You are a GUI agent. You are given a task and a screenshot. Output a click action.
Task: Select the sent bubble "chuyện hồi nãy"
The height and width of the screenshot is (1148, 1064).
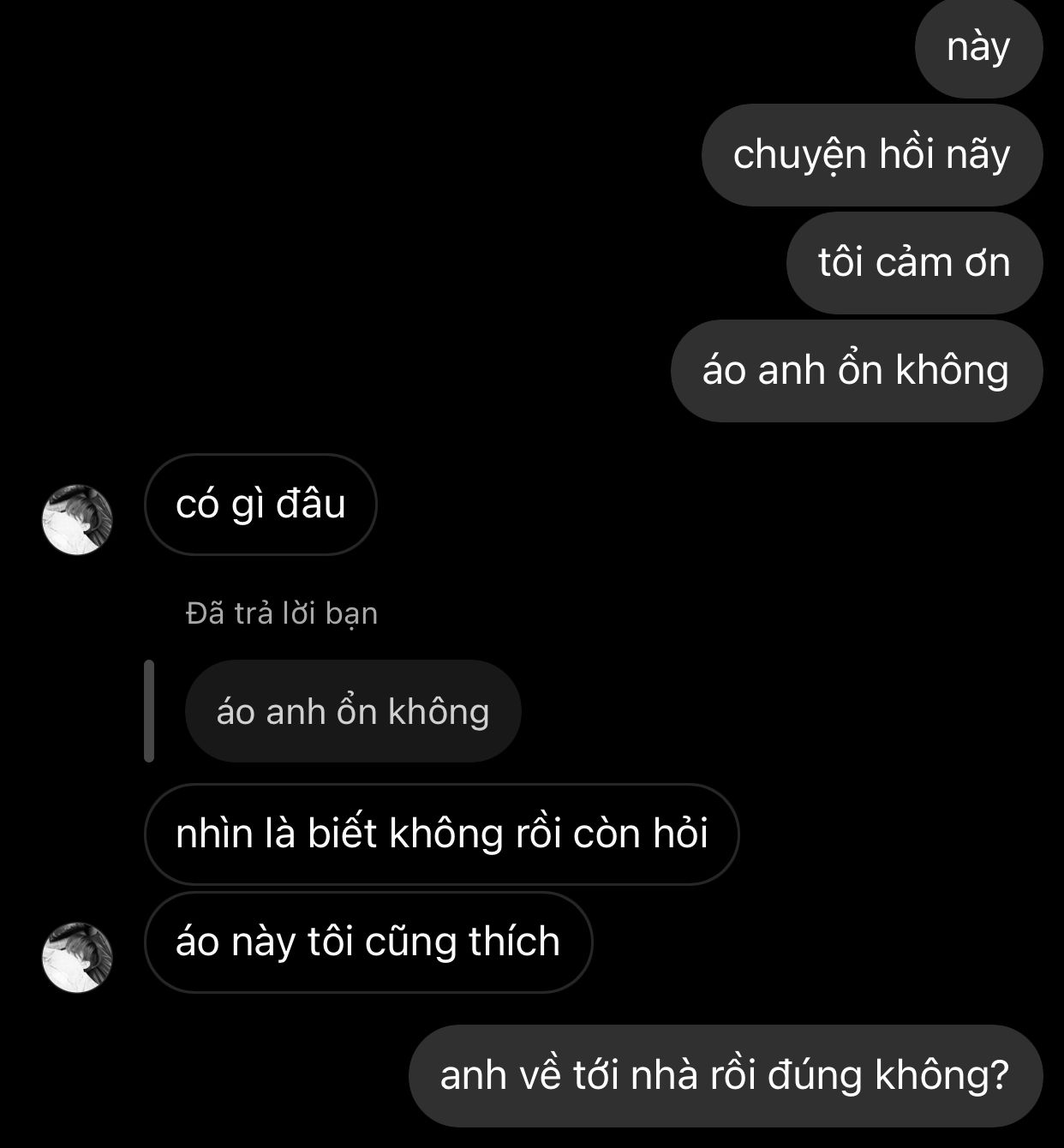coord(872,155)
